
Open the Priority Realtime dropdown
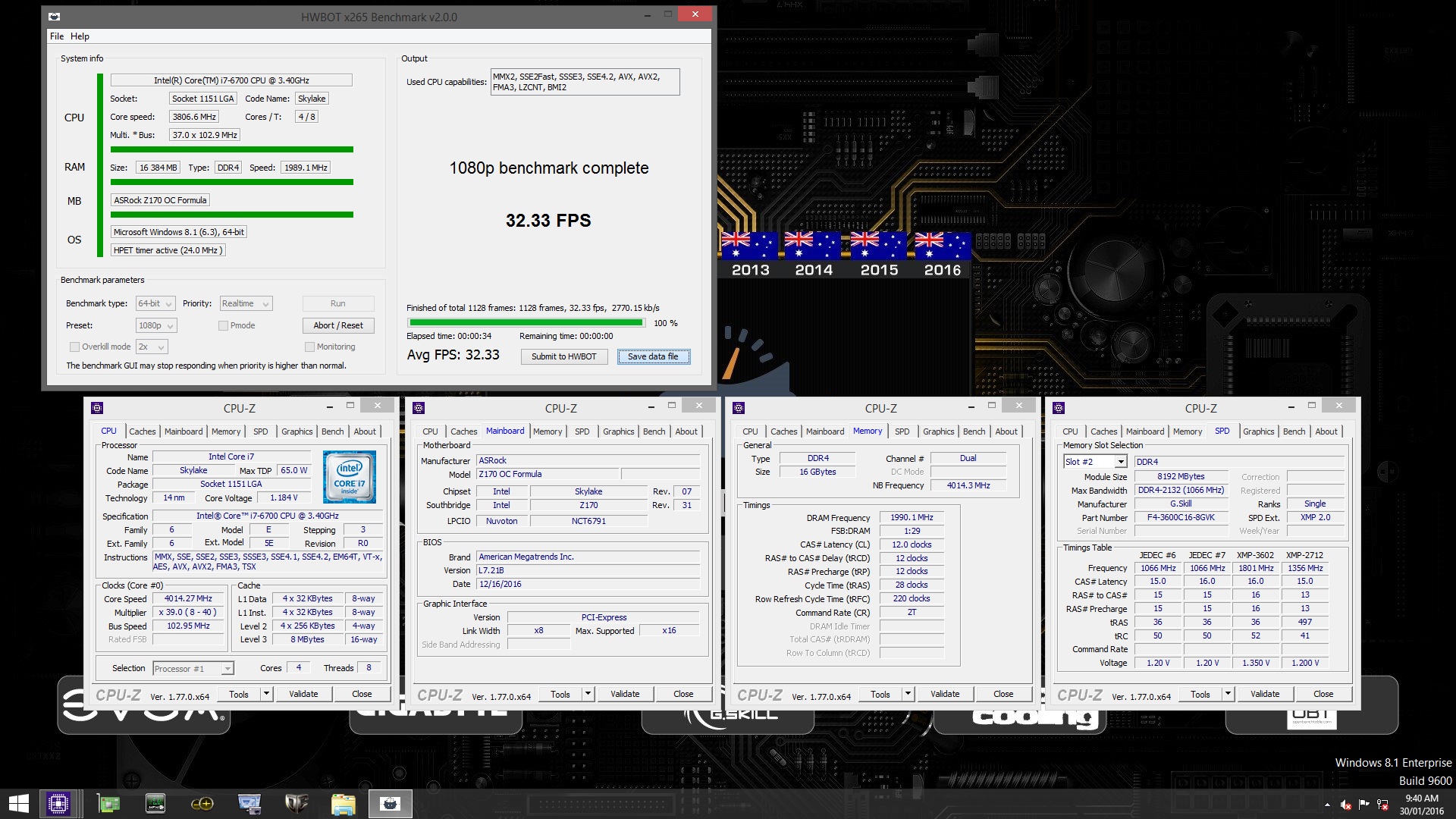click(246, 303)
